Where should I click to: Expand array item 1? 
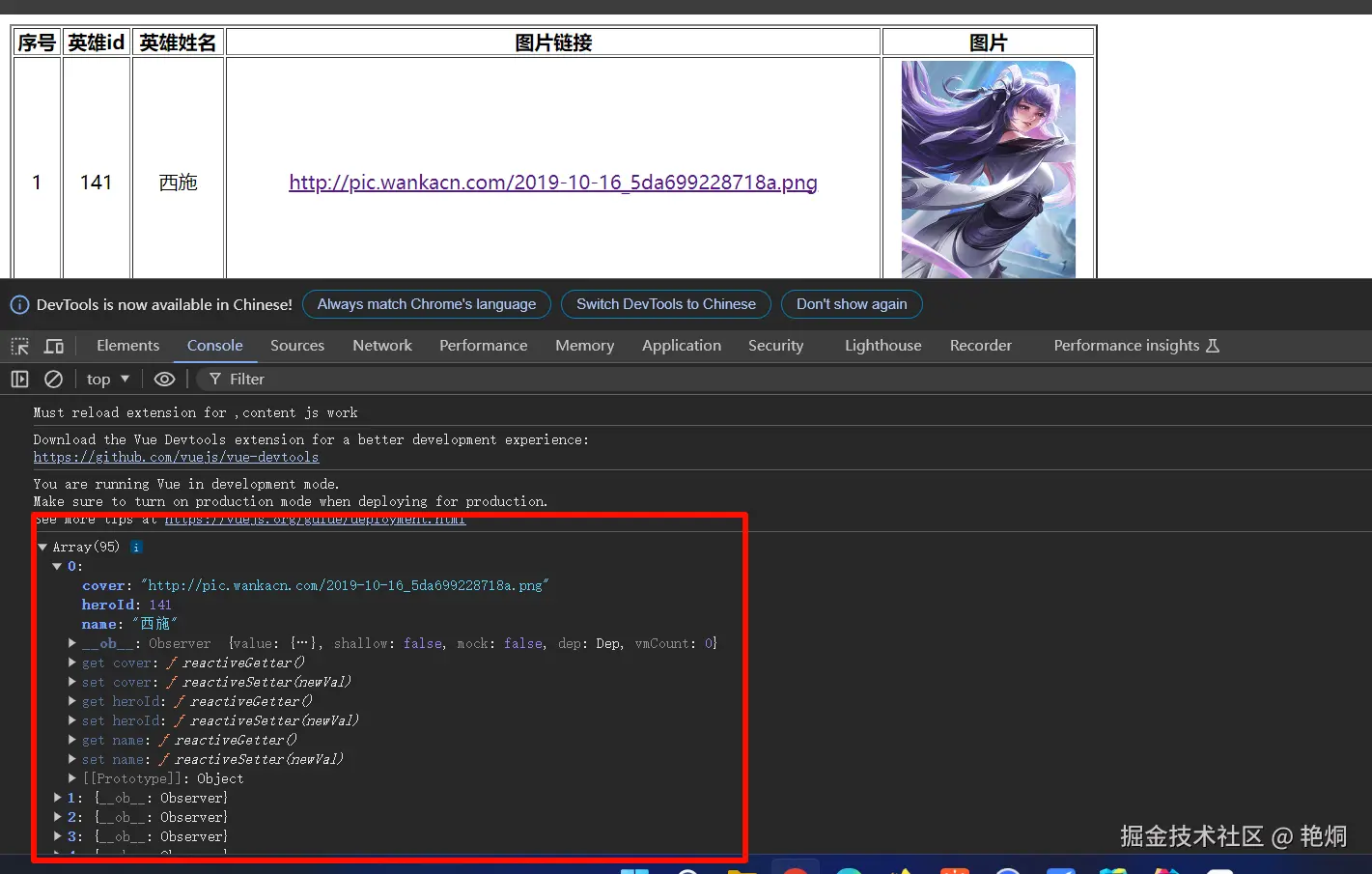pyautogui.click(x=58, y=798)
